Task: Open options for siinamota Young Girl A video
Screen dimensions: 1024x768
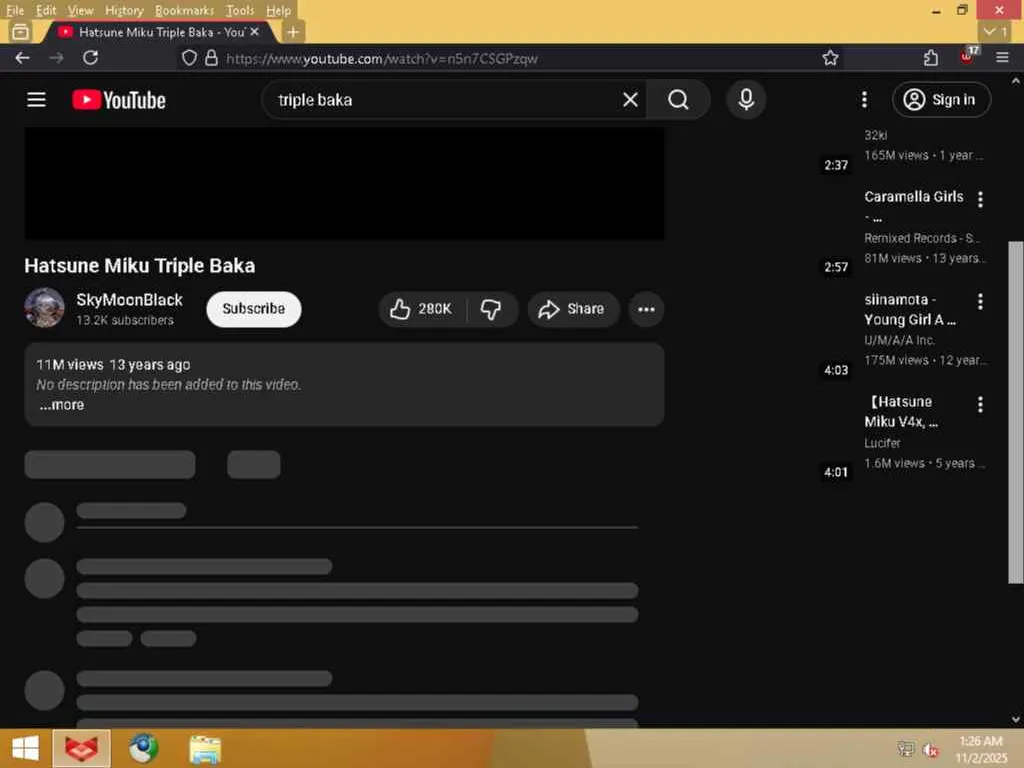Action: coord(980,302)
